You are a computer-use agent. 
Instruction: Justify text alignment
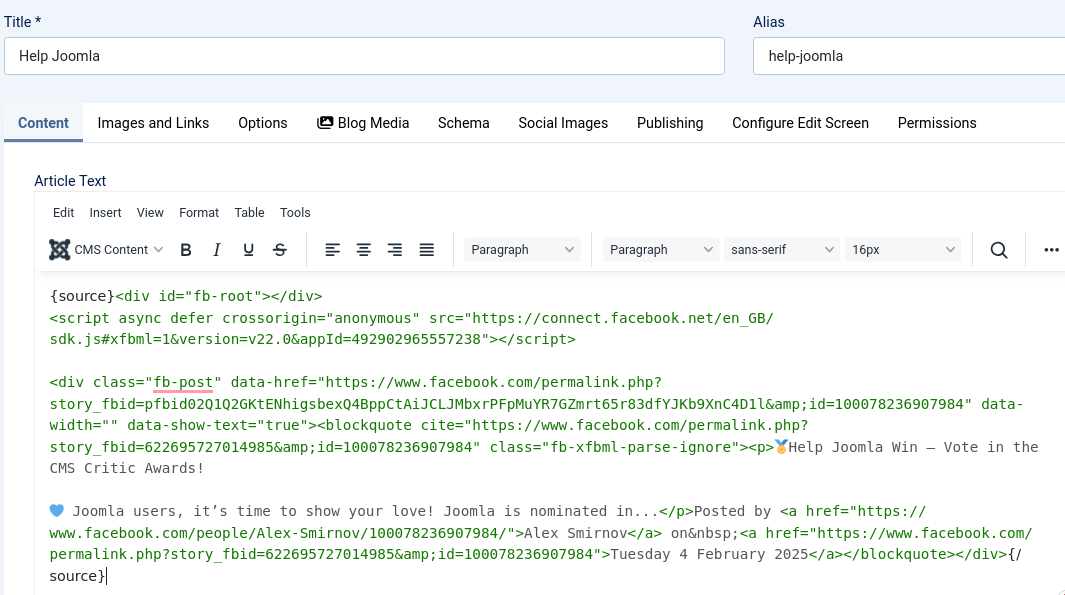(x=427, y=250)
